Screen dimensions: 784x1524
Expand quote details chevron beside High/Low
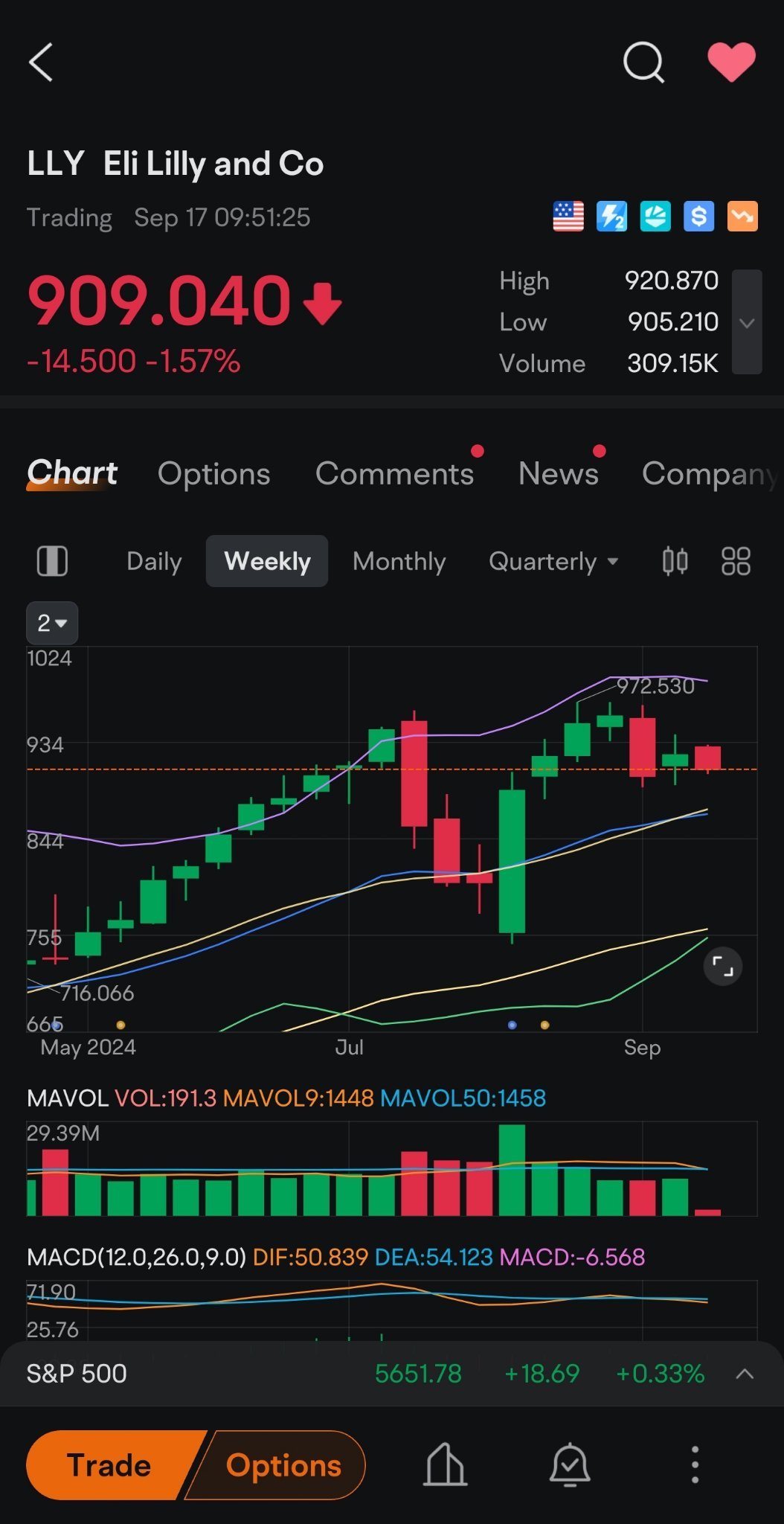coord(747,321)
